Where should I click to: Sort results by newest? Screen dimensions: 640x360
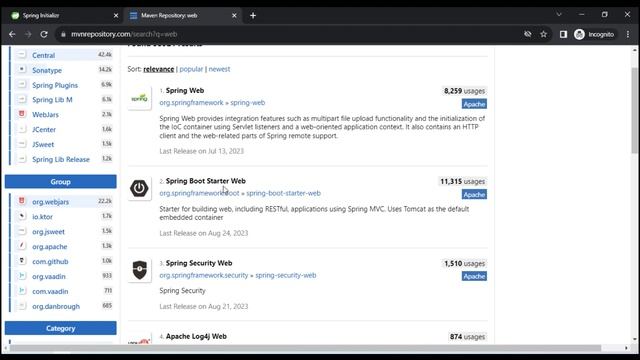click(219, 69)
